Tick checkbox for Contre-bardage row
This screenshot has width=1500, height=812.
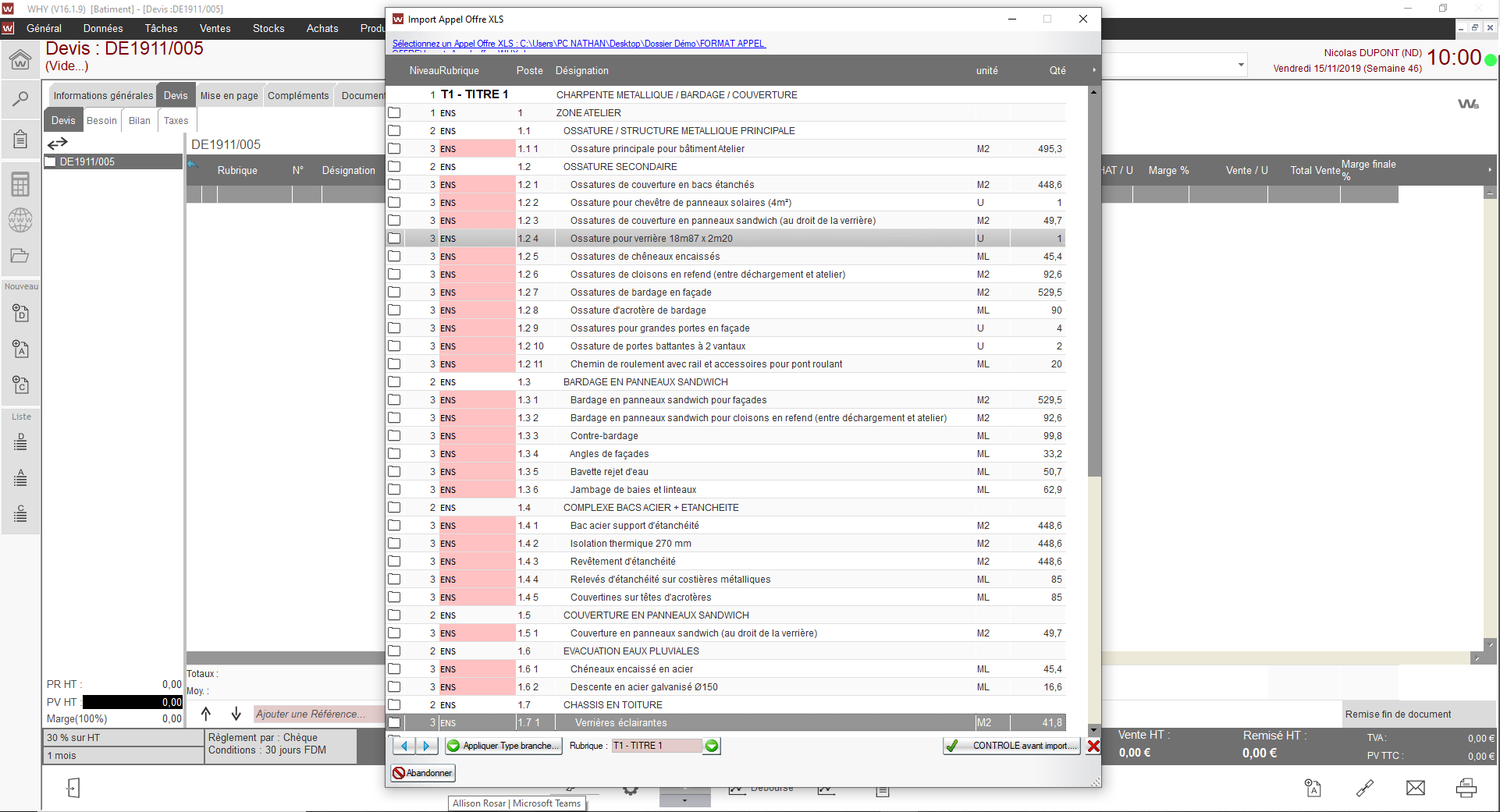tap(395, 436)
